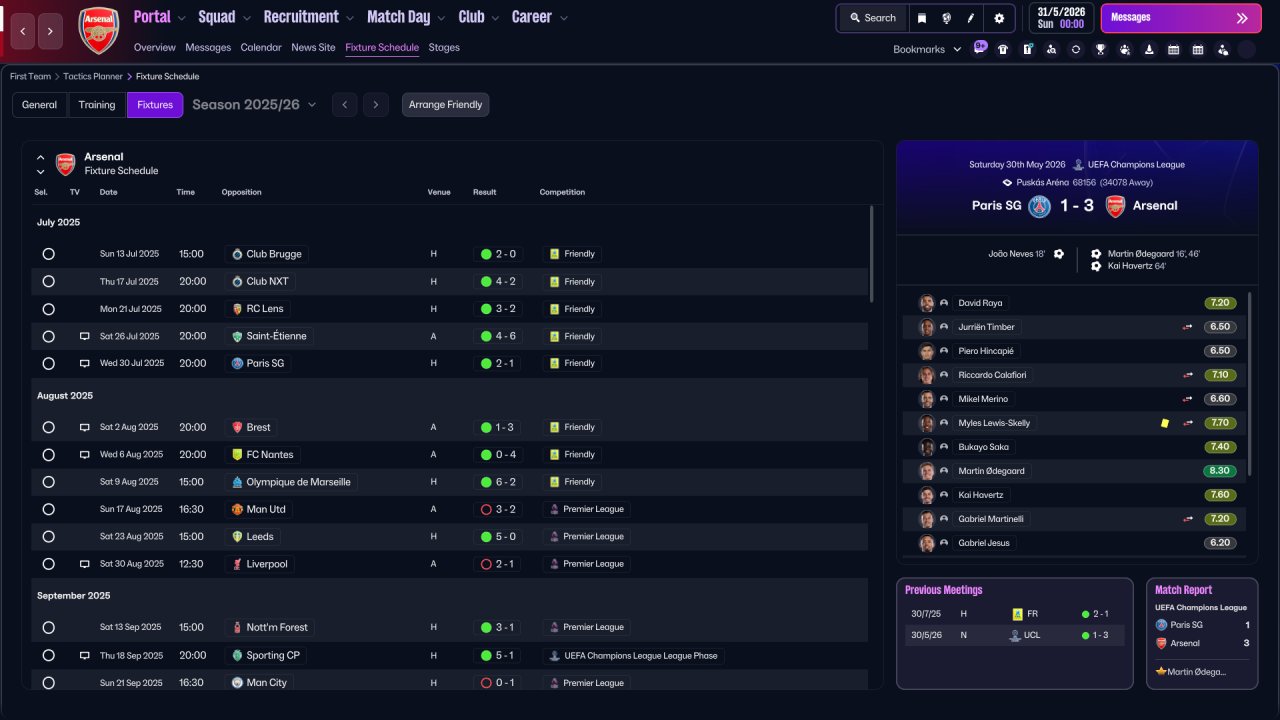Open the Recruitment menu dropdown
1280x720 pixels.
pyautogui.click(x=309, y=17)
